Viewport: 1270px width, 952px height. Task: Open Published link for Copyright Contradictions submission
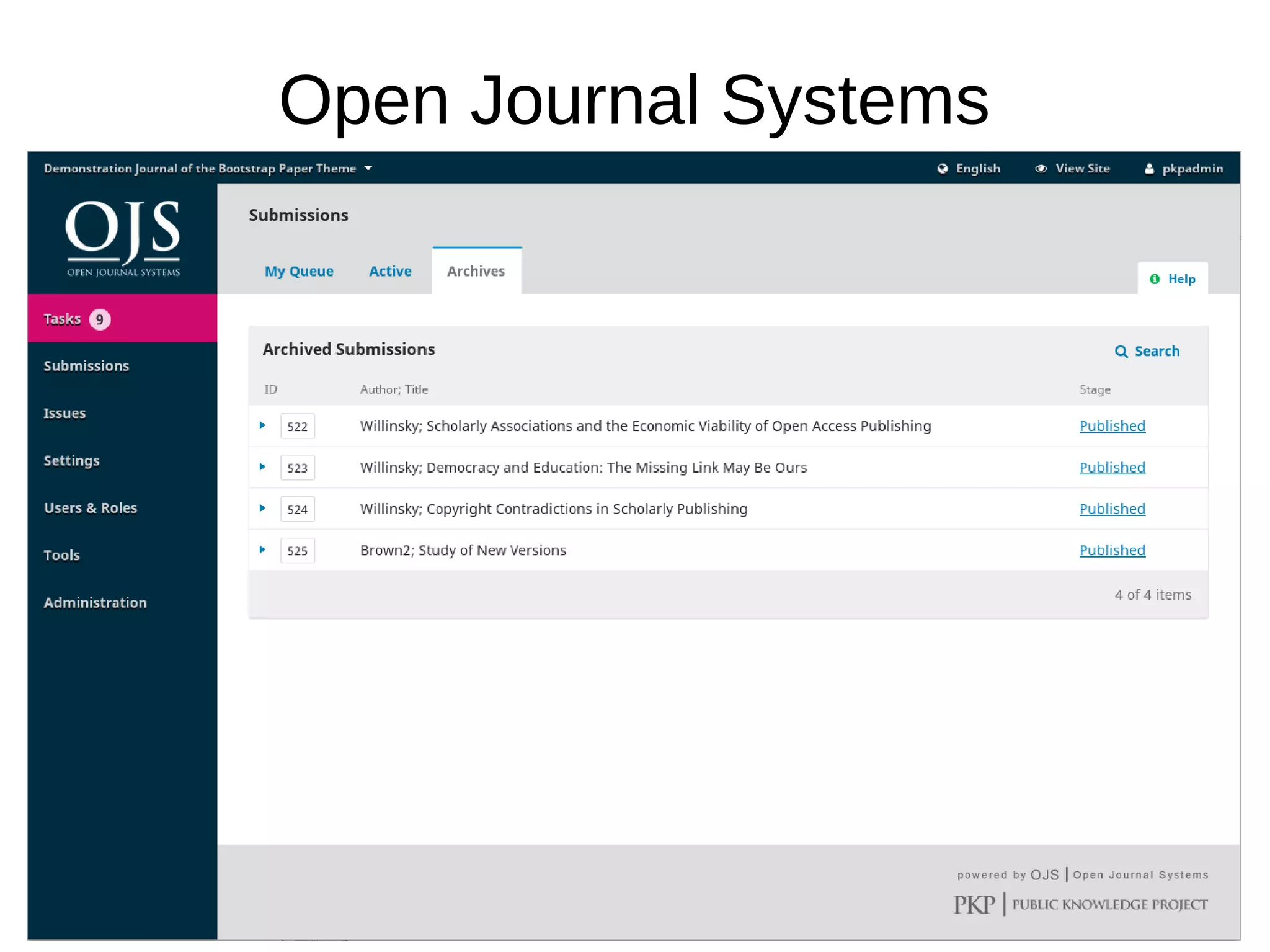tap(1112, 509)
